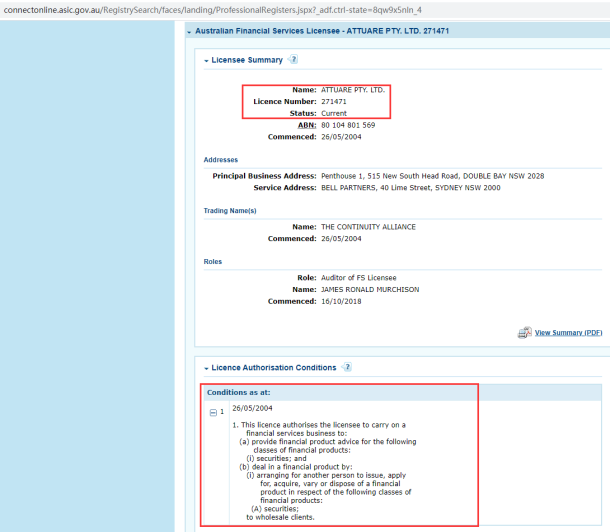610x532 pixels.
Task: Click the name ATTUARE PTY. LTD. in the summary
Action: point(353,90)
